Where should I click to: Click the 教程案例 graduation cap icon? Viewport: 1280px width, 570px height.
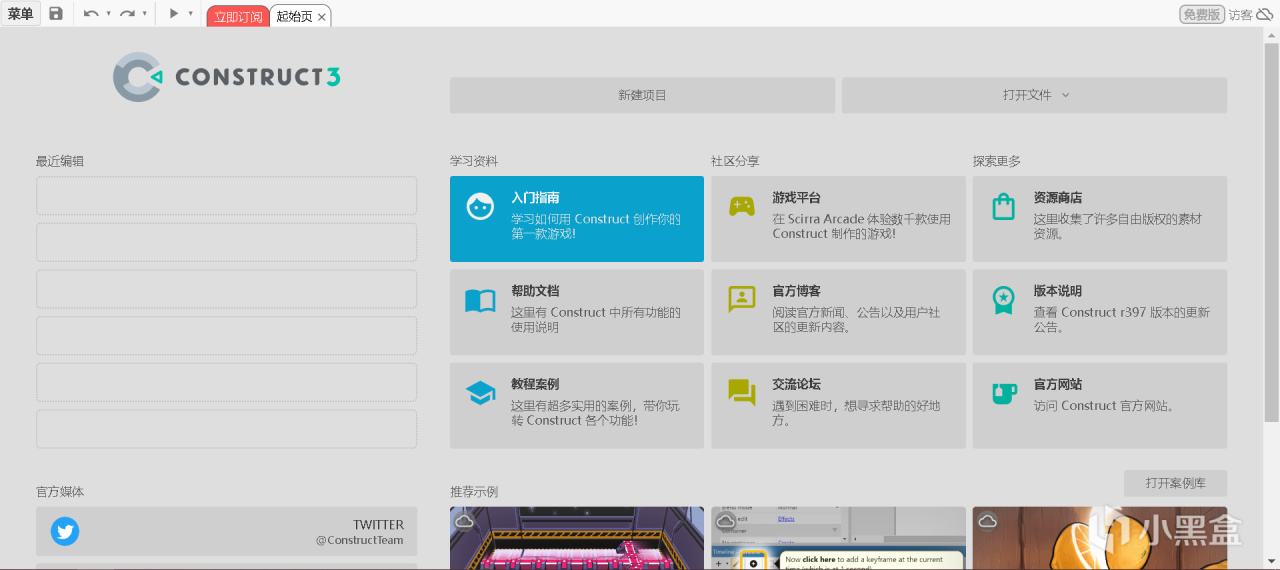(480, 393)
